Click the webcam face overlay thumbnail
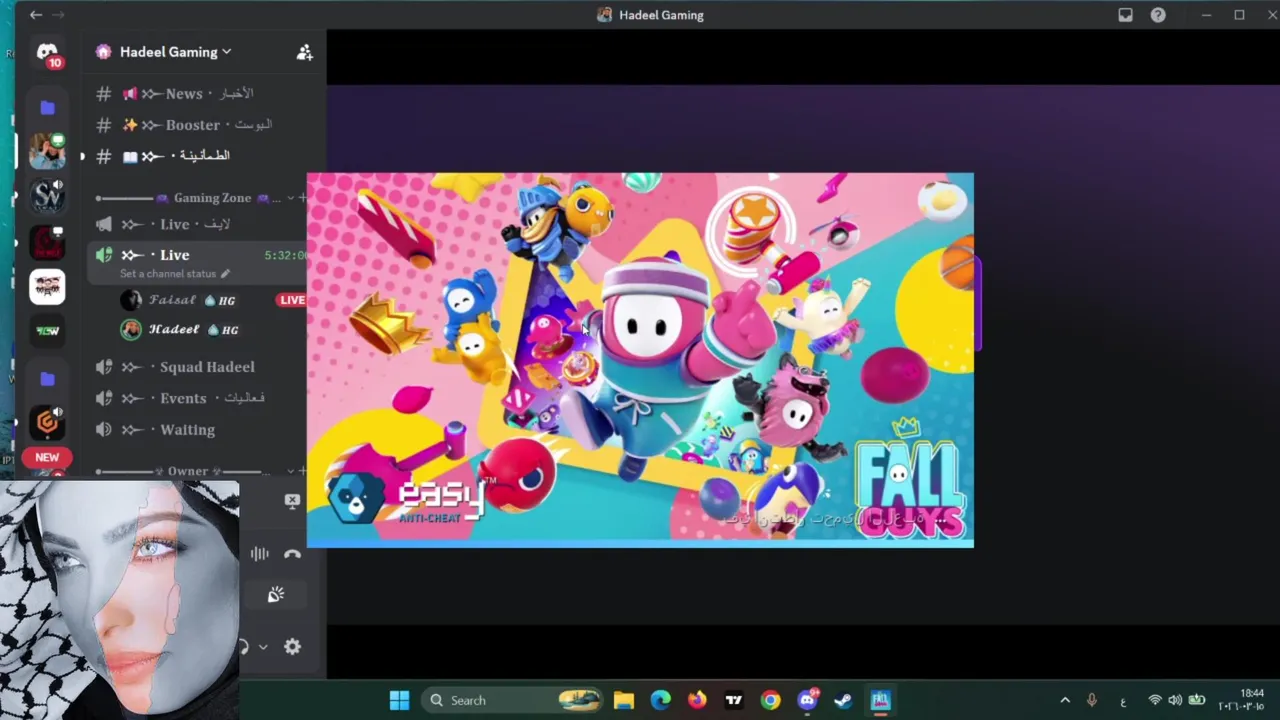The width and height of the screenshot is (1280, 720). click(x=120, y=600)
